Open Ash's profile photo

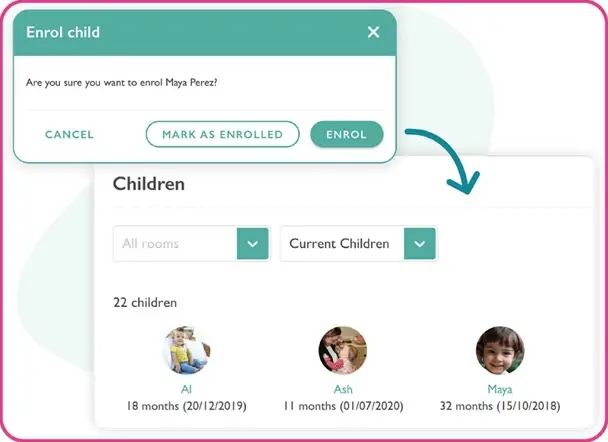[342, 351]
